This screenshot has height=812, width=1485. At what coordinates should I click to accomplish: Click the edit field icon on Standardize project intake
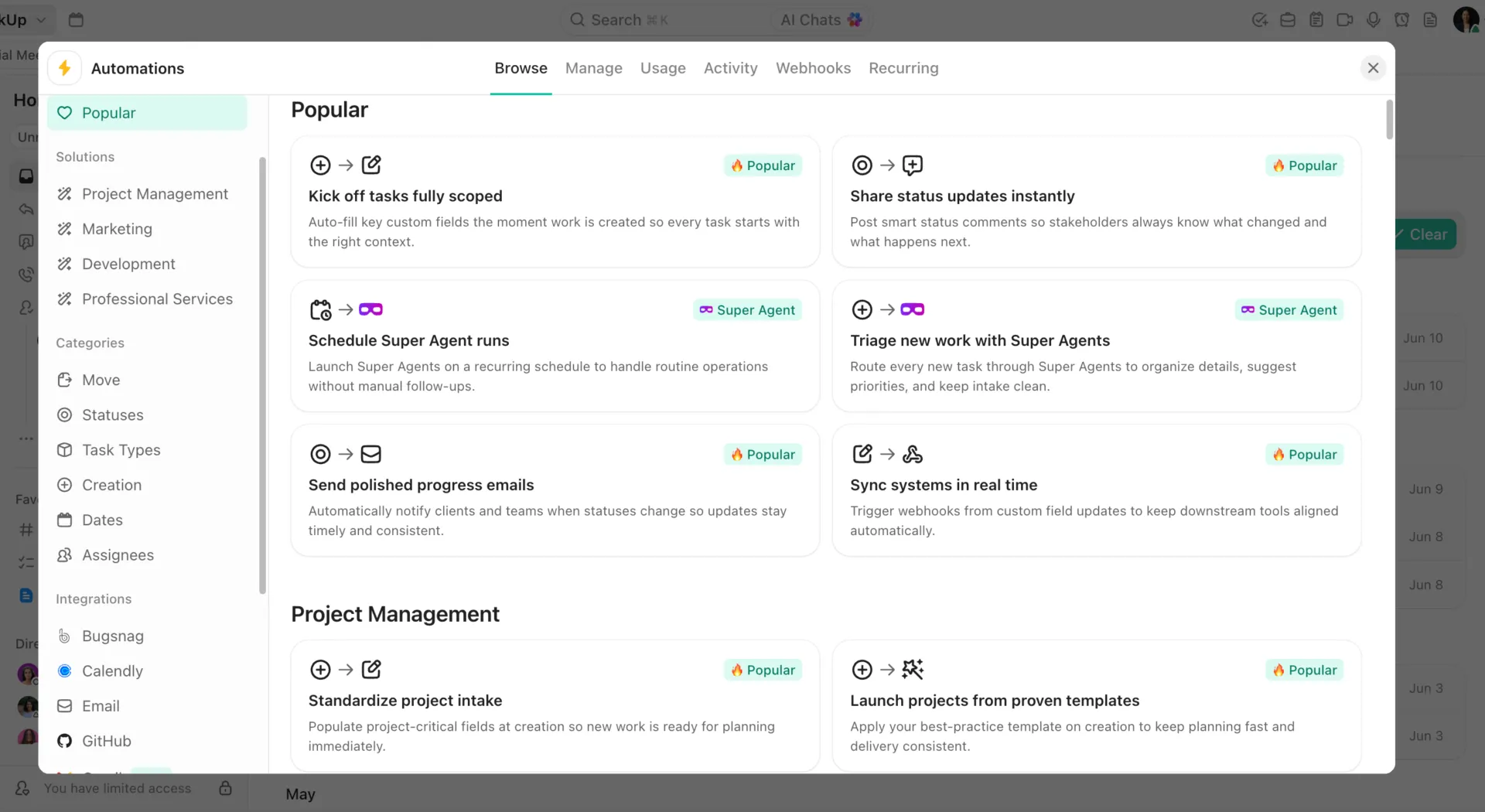coord(371,670)
